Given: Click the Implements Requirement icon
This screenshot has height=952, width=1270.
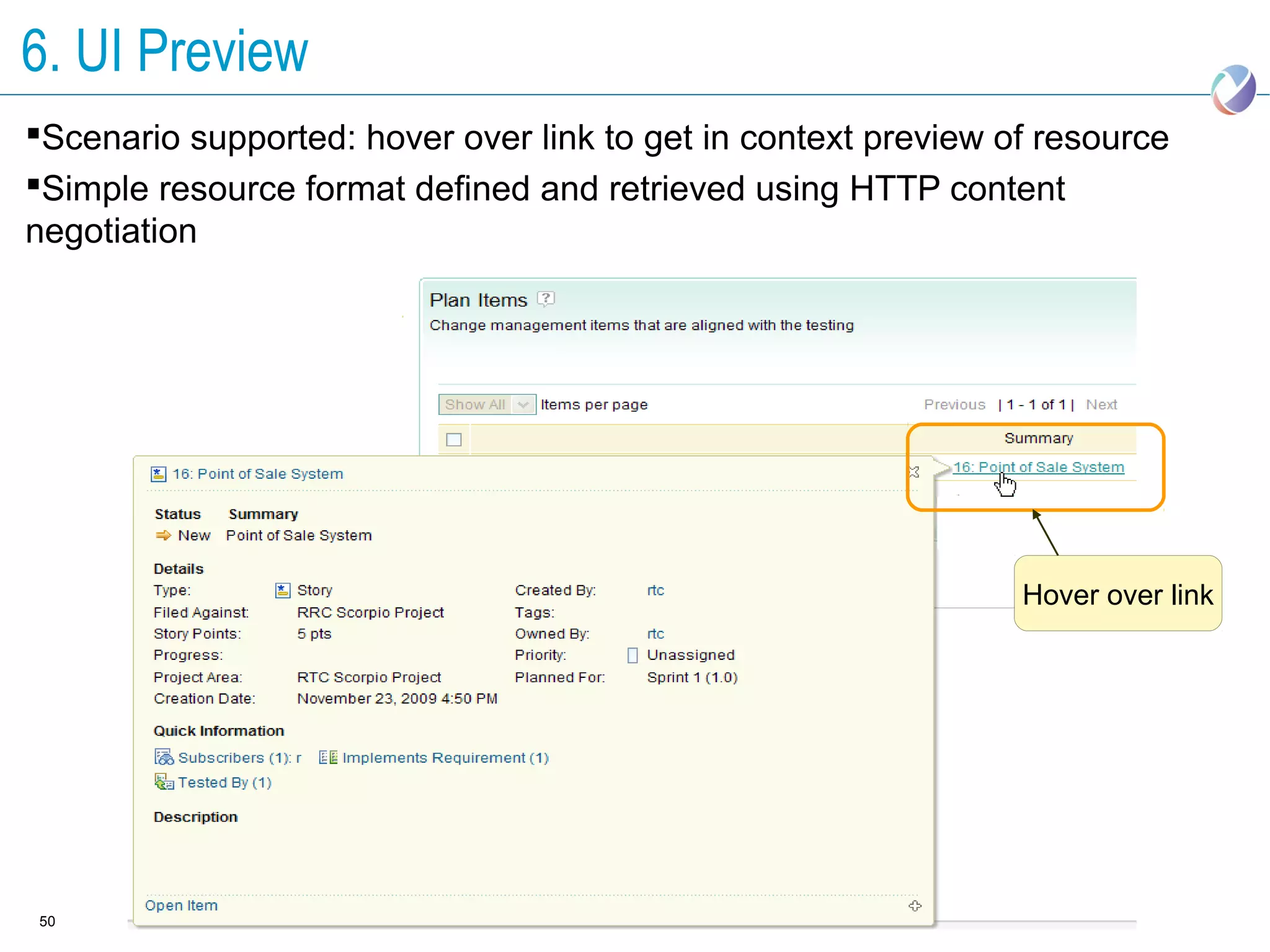Looking at the screenshot, I should point(328,757).
